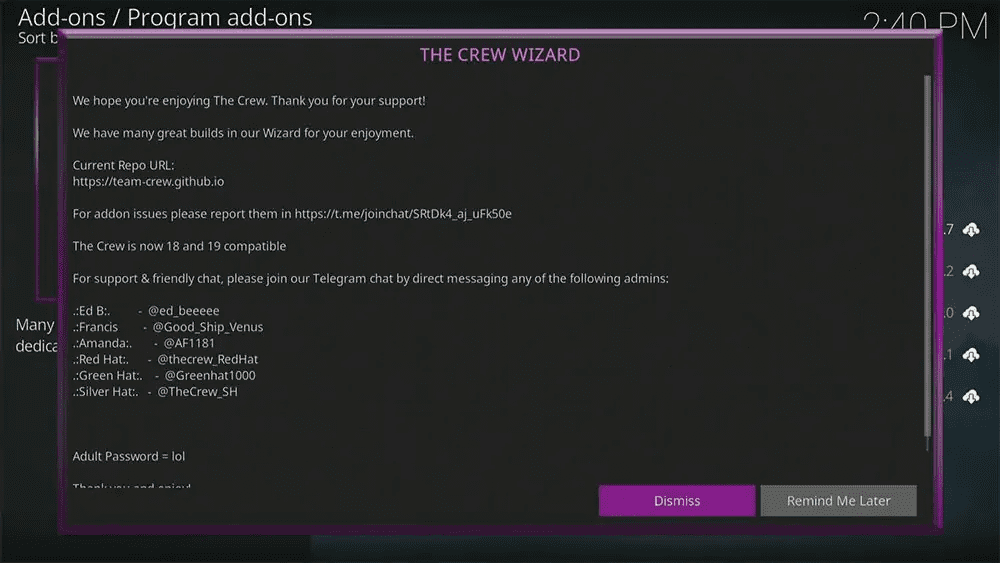Select the @TheCrew_SH admin handle
The width and height of the screenshot is (1000, 563).
tap(198, 392)
